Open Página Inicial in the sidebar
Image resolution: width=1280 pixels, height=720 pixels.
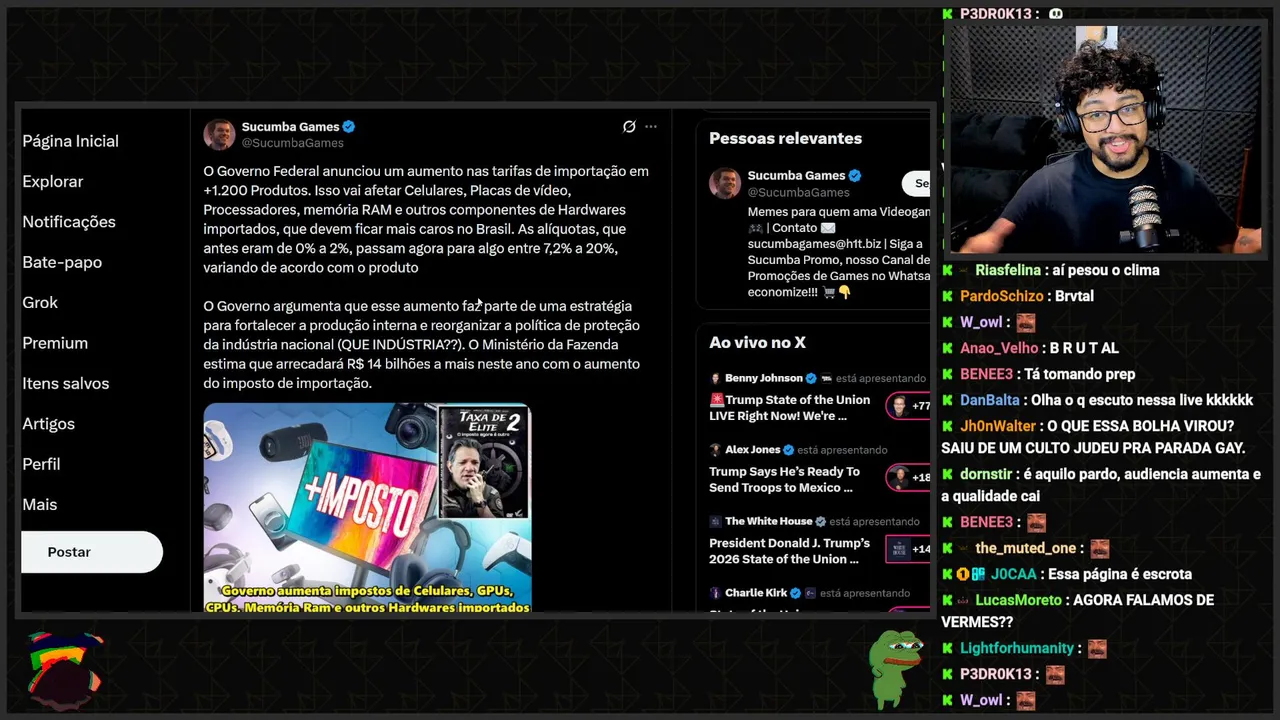click(70, 141)
